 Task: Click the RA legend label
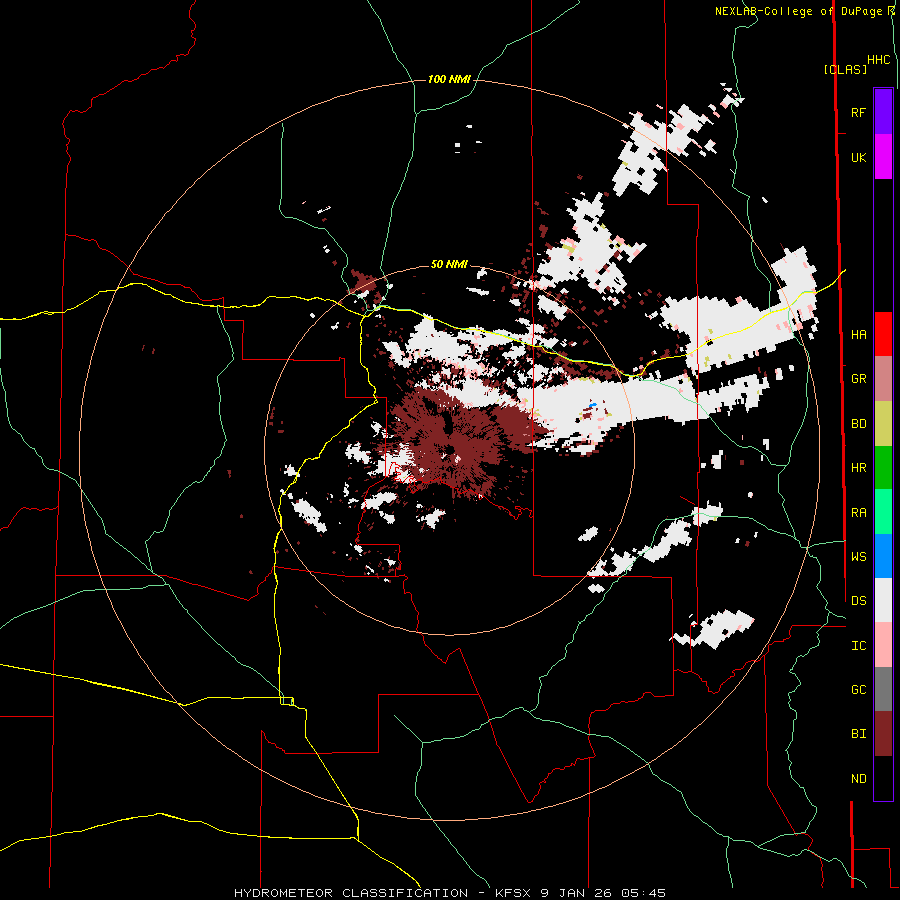859,513
